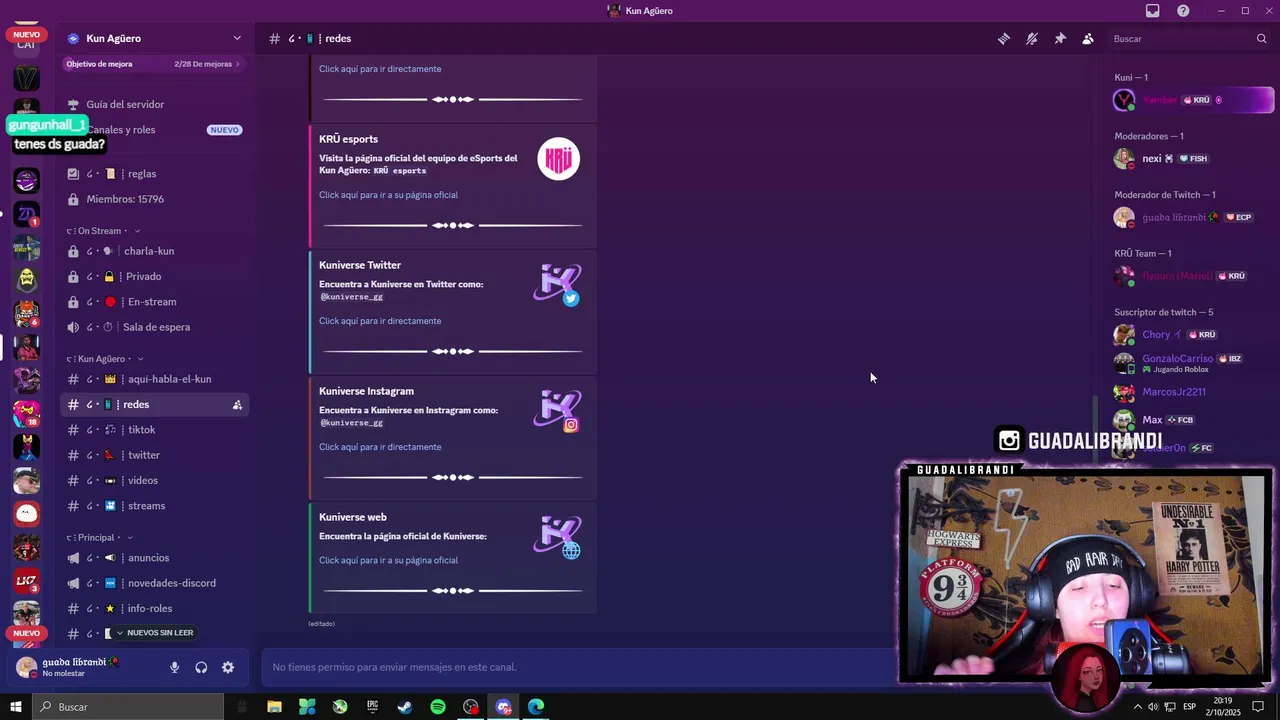Click the magnifier icon in Discord search
This screenshot has height=720, width=1280.
pyautogui.click(x=1261, y=39)
